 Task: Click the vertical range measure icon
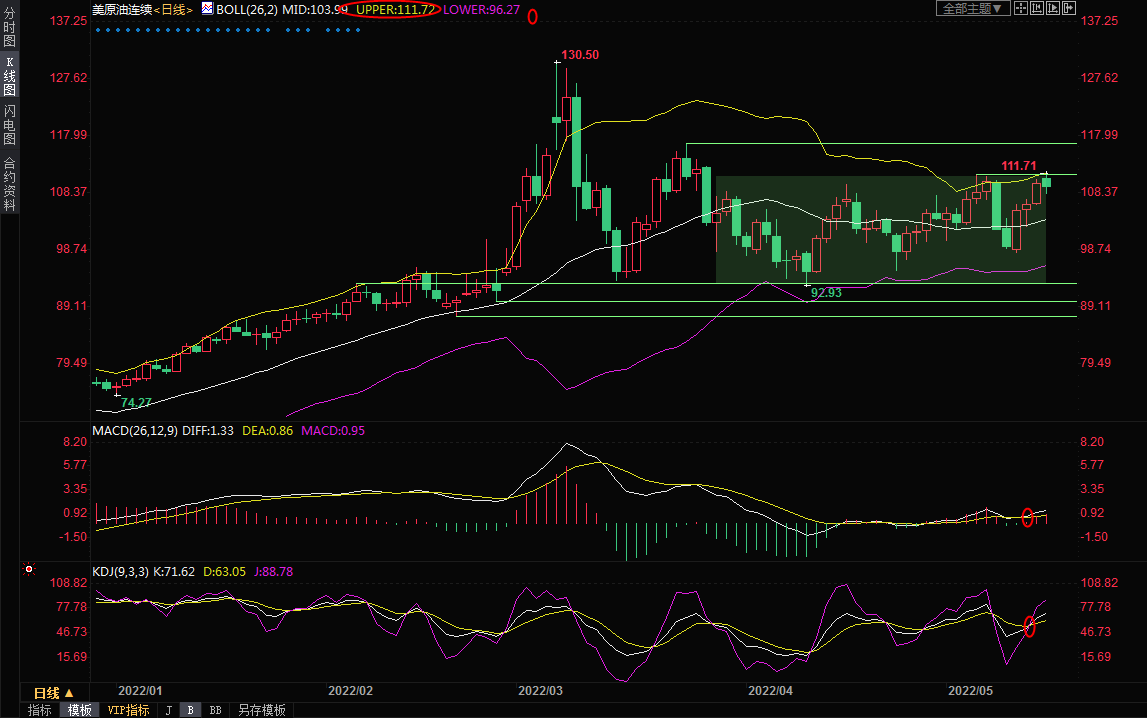tap(1037, 9)
